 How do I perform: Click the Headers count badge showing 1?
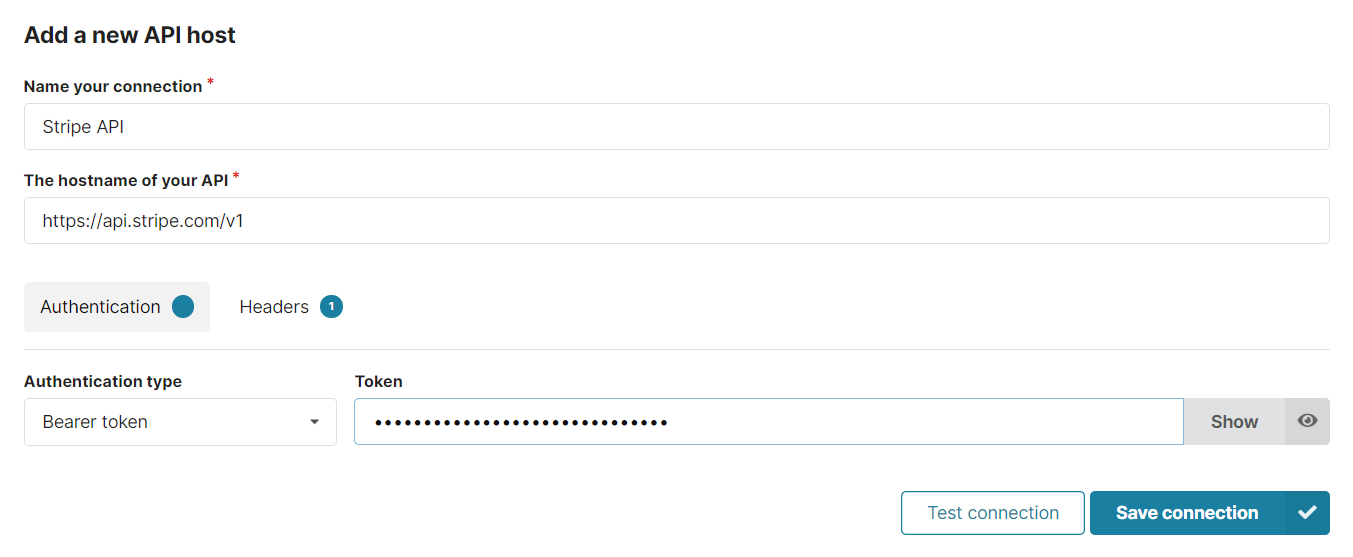point(331,307)
